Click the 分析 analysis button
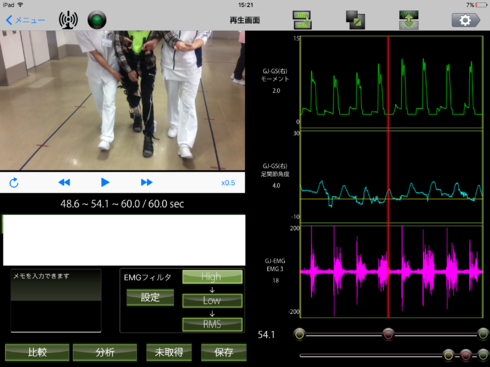 tap(105, 352)
